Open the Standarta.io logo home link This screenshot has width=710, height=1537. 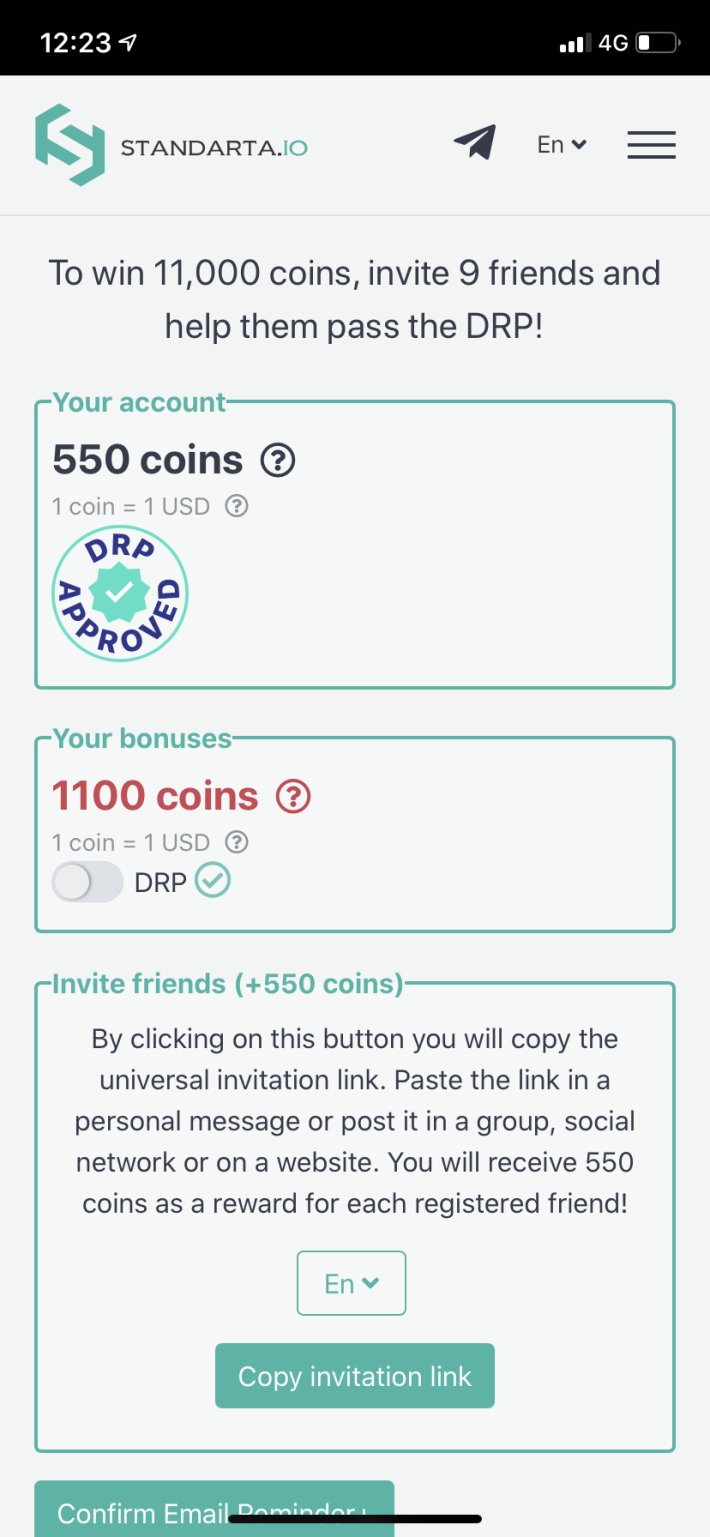(x=171, y=146)
